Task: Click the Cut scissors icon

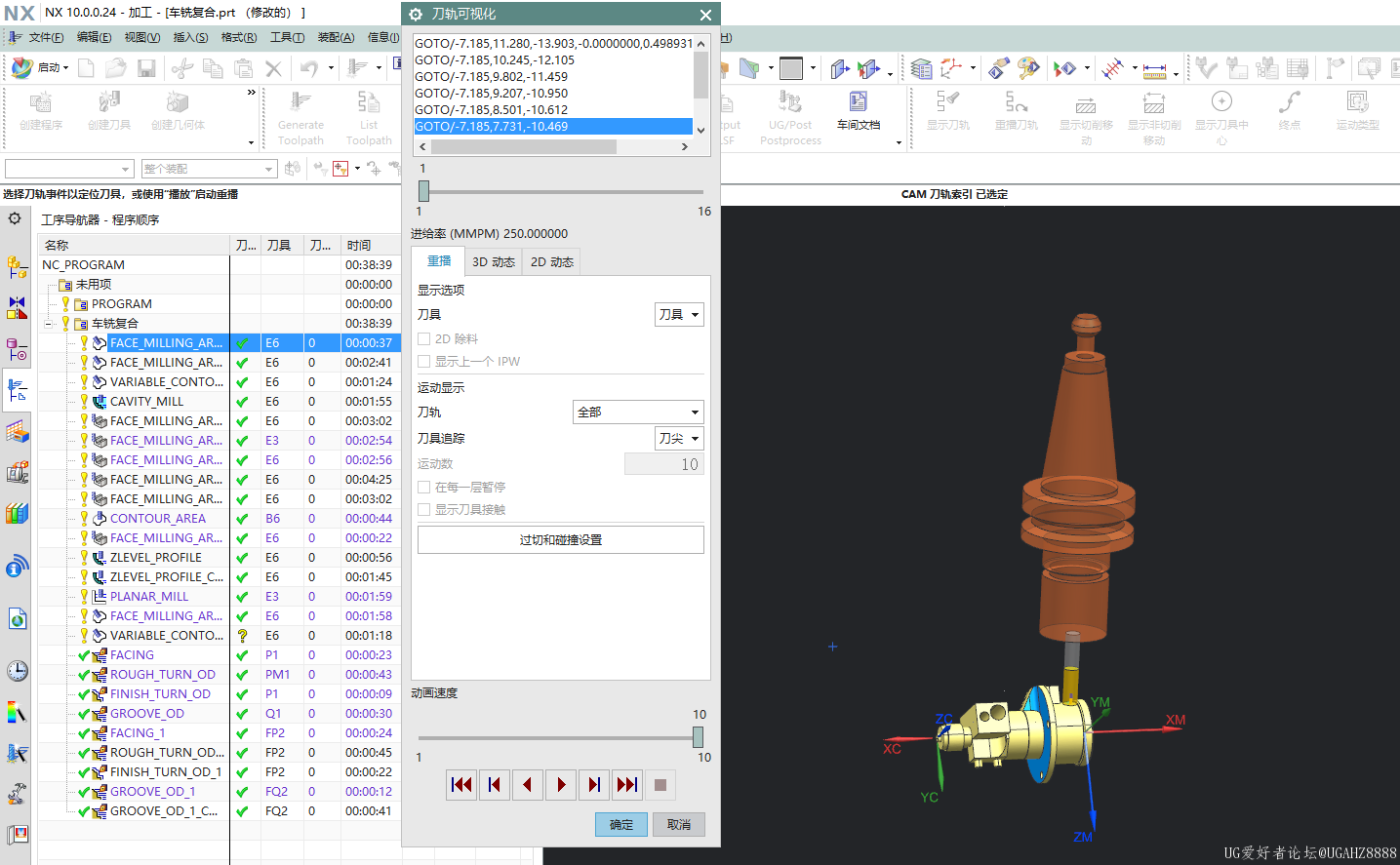Action: [181, 67]
